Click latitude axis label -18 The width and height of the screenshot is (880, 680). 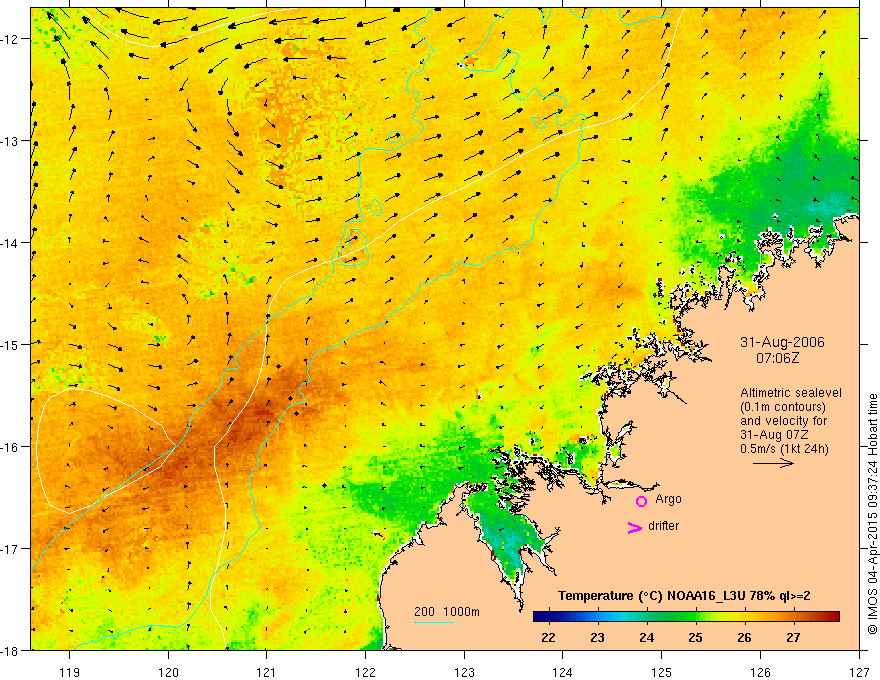(x=11, y=650)
